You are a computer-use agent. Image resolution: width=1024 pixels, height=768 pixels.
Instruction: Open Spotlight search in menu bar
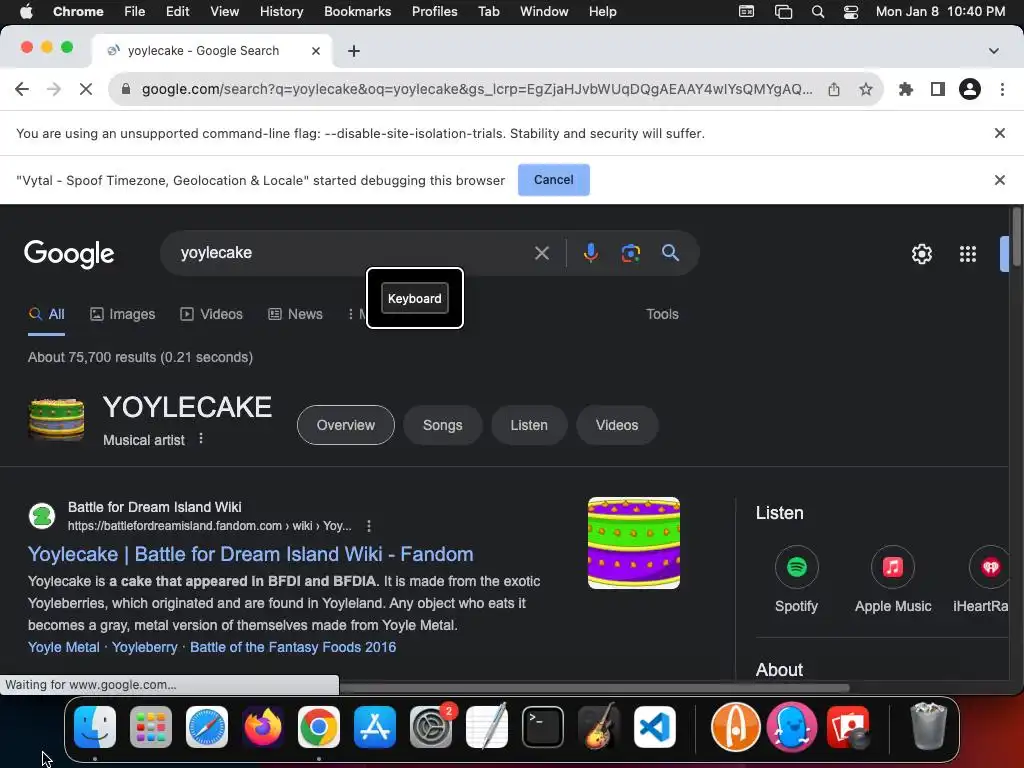[x=818, y=12]
